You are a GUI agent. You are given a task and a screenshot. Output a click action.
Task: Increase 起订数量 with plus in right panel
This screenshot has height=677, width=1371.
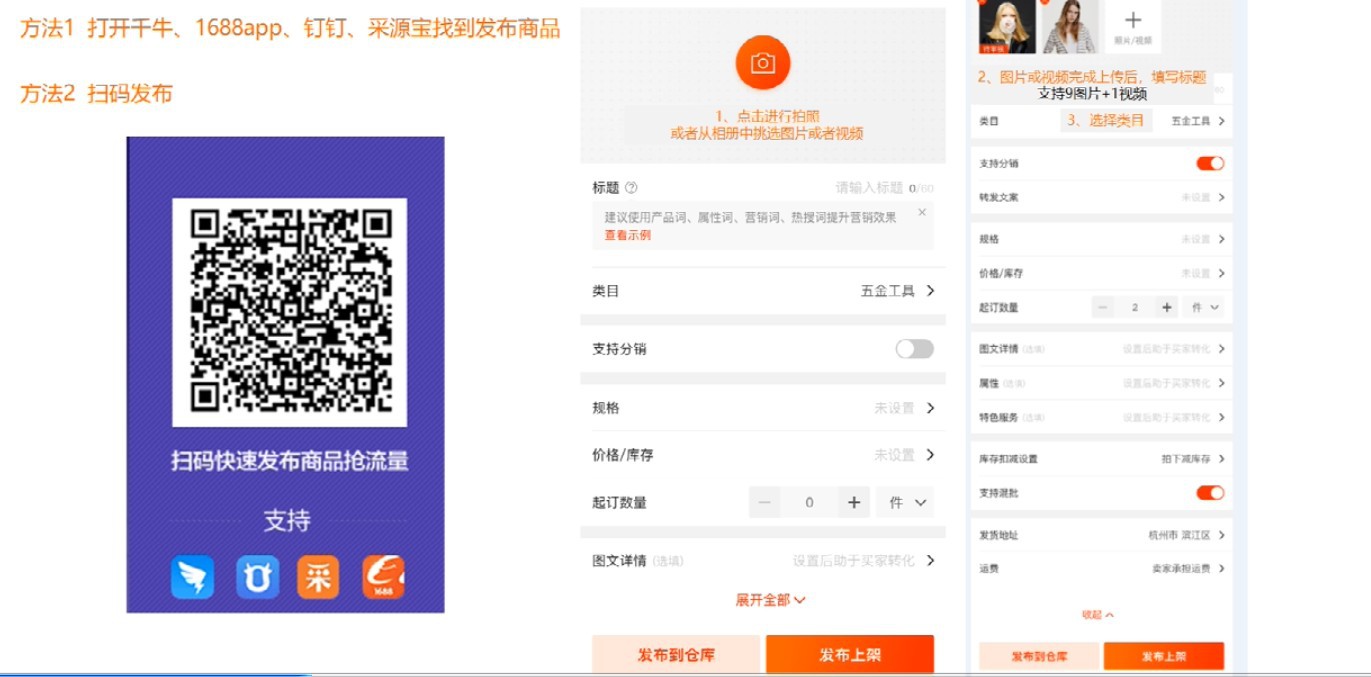pyautogui.click(x=1166, y=307)
